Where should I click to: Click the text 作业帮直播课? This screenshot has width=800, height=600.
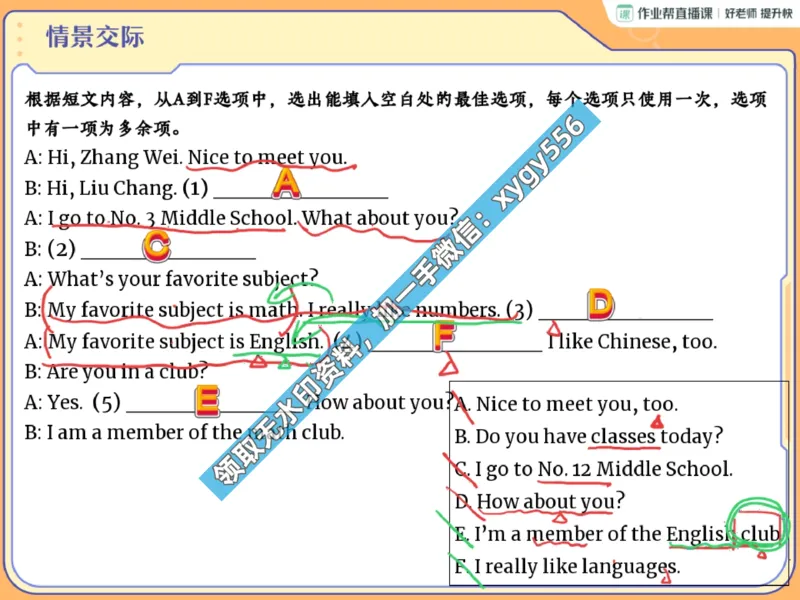pos(674,13)
